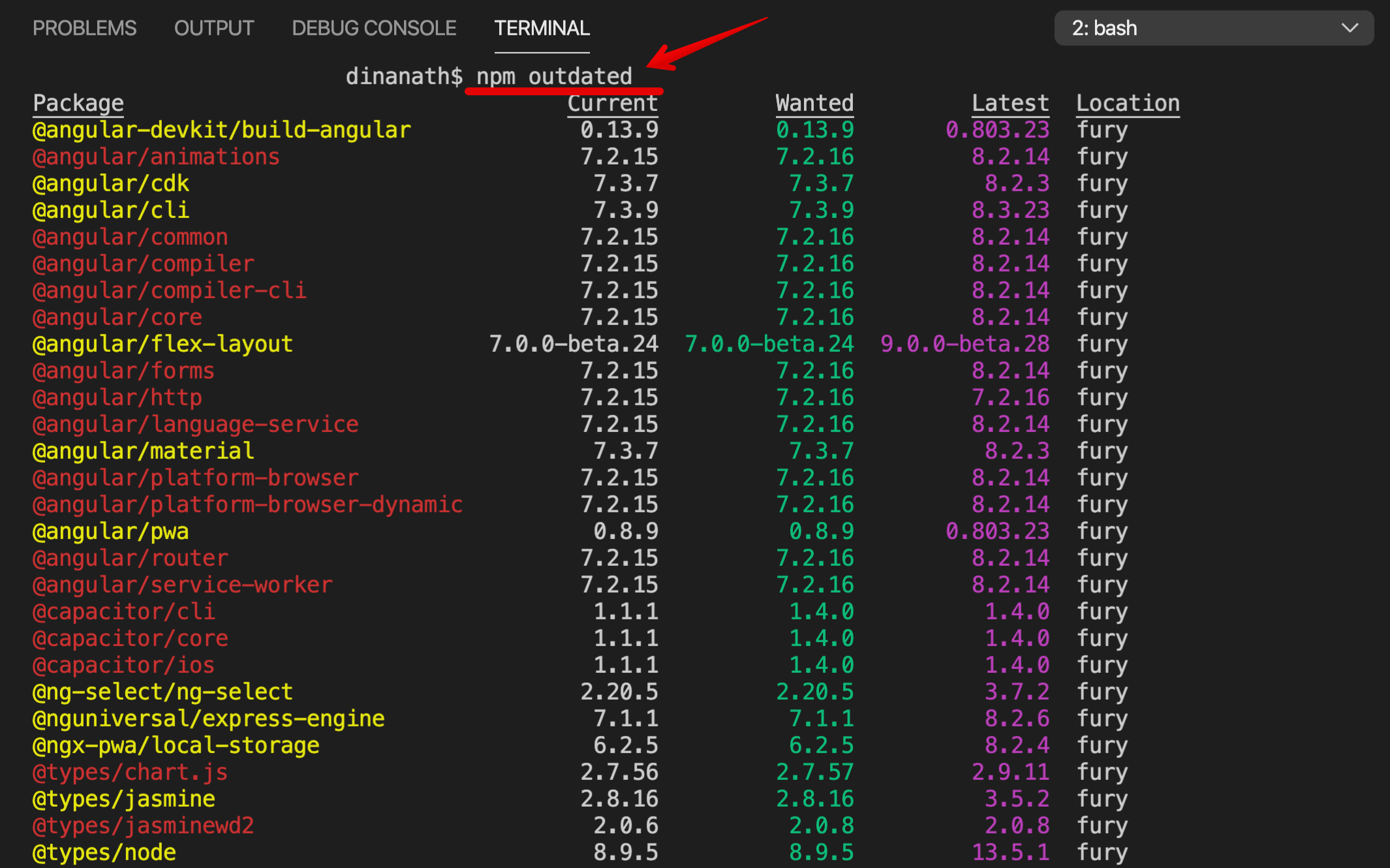
Task: Click the Current column header
Action: [x=612, y=103]
